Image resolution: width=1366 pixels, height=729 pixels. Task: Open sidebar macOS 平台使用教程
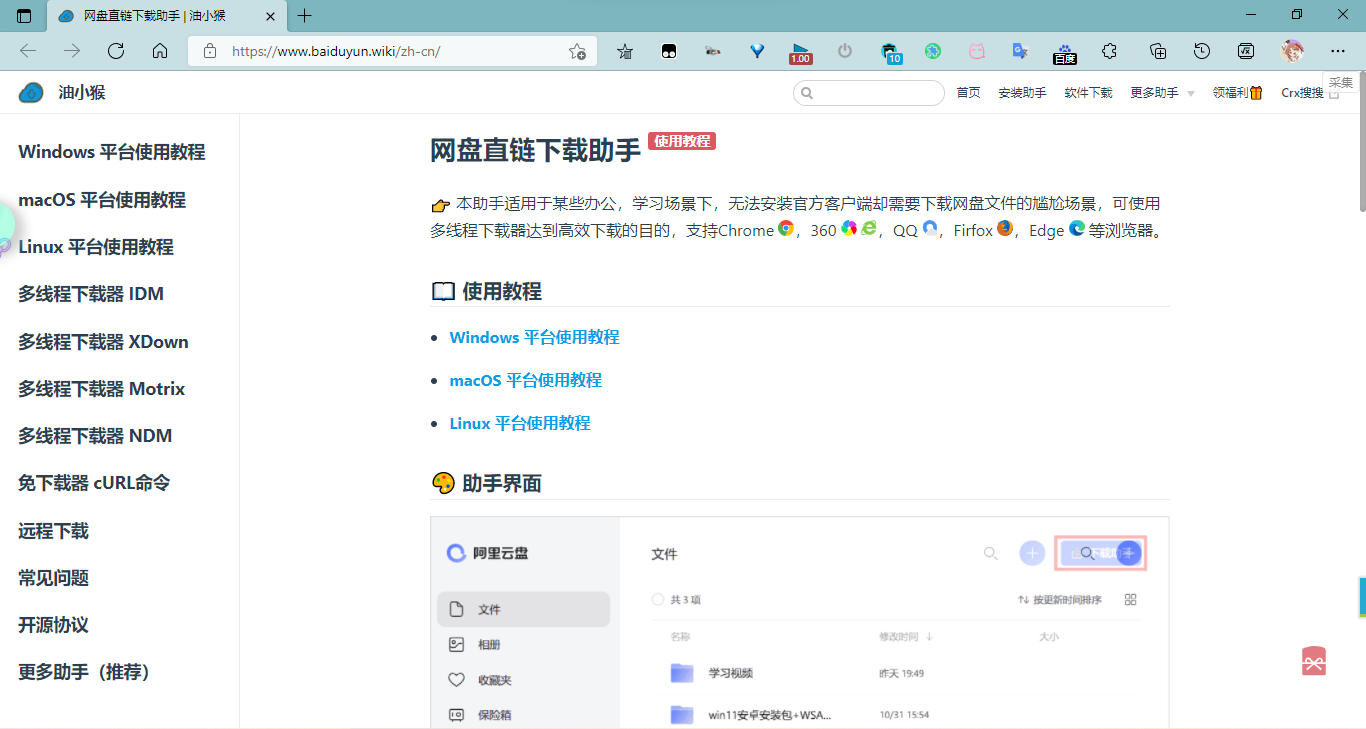pyautogui.click(x=102, y=200)
